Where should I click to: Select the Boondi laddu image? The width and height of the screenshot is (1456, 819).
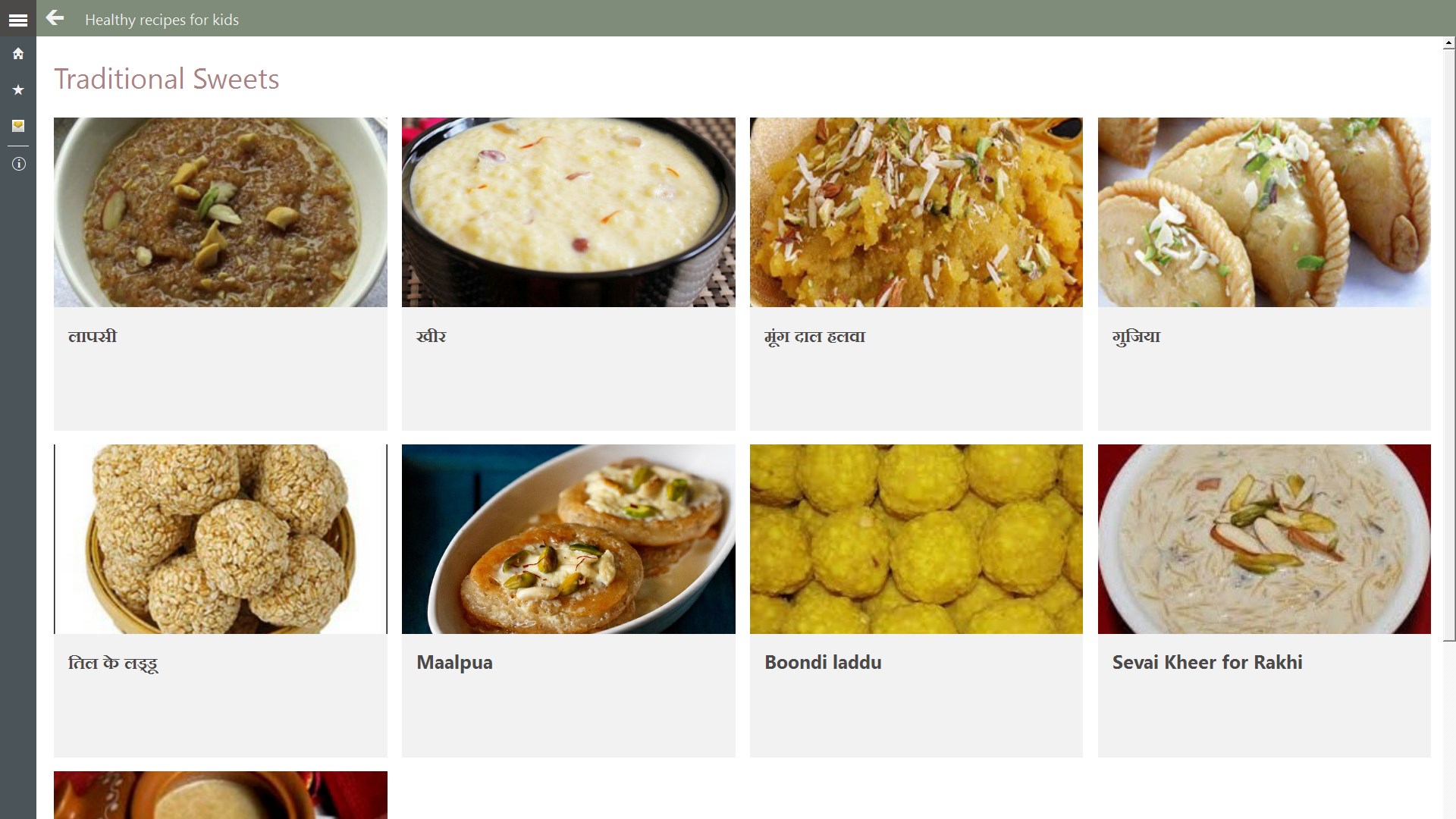(x=916, y=539)
